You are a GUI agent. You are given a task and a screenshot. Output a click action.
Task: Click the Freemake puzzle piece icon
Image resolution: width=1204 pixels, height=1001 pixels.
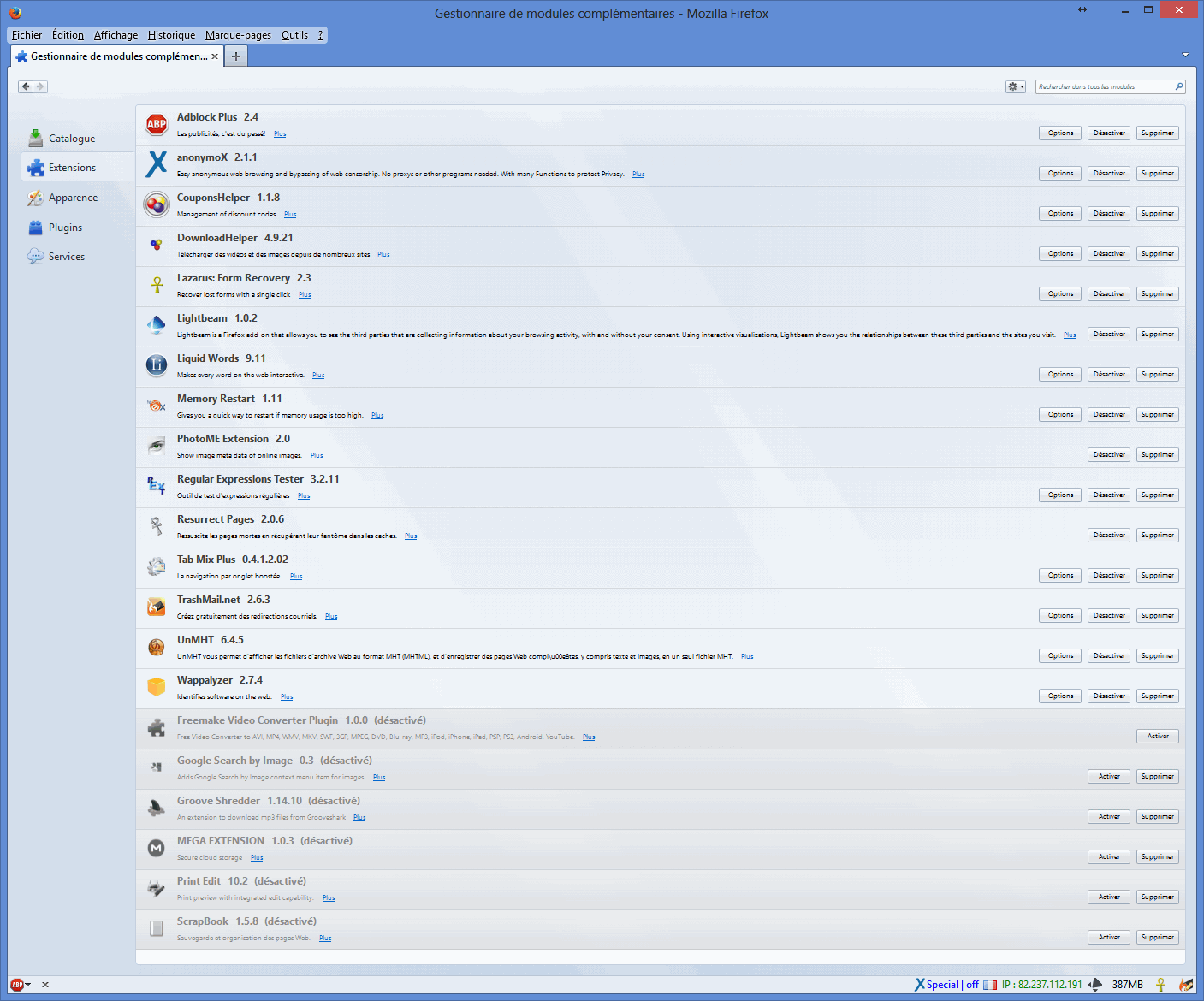point(157,727)
